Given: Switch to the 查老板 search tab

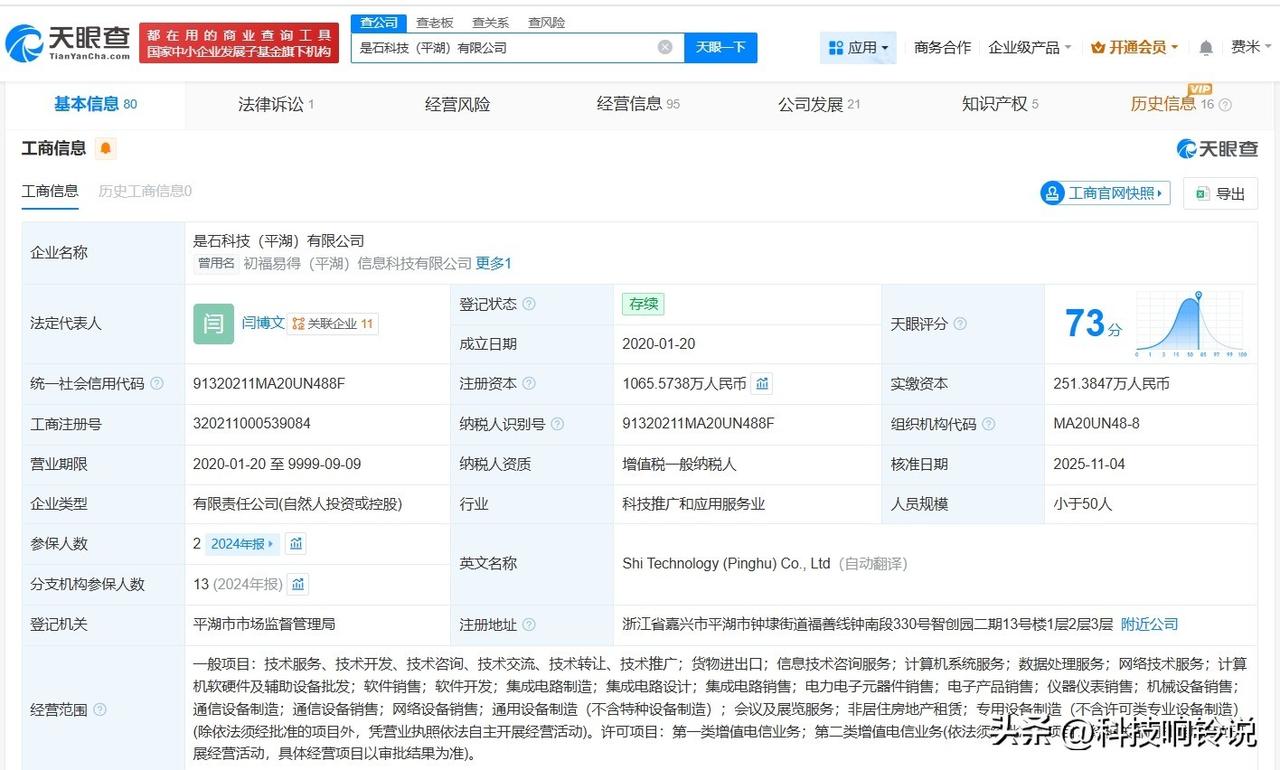Looking at the screenshot, I should coord(435,22).
